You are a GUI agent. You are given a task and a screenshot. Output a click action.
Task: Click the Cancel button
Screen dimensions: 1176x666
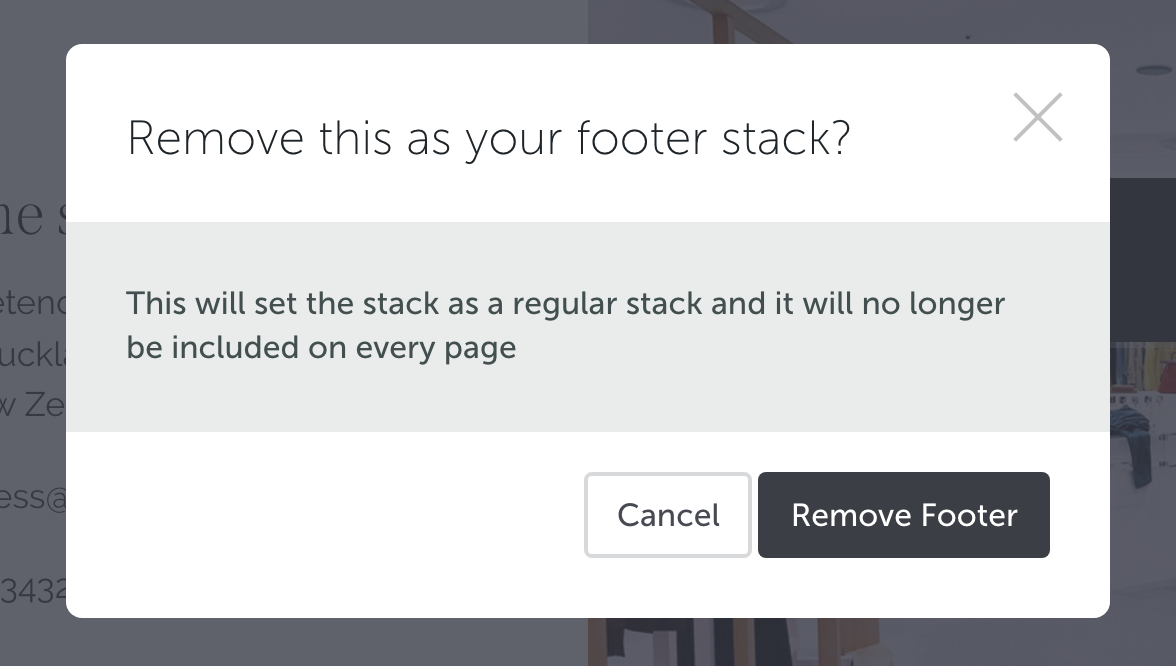pos(668,514)
